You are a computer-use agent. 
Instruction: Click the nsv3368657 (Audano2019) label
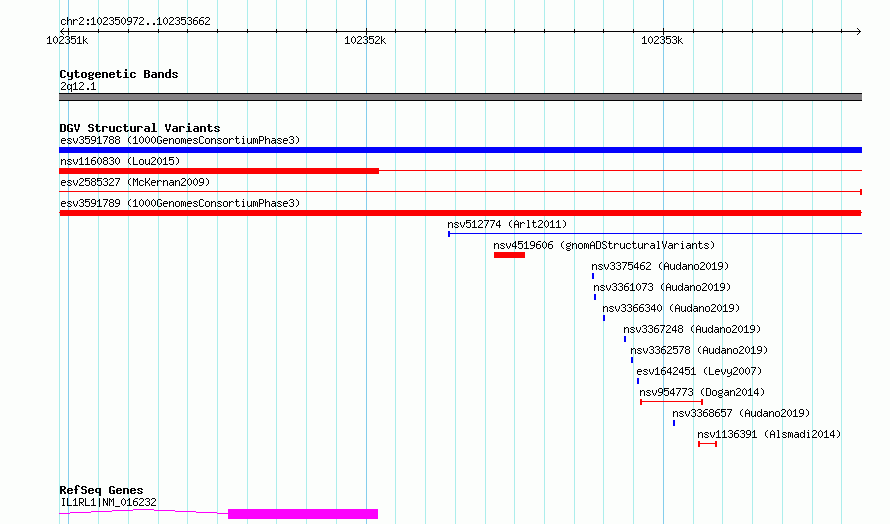pos(741,413)
